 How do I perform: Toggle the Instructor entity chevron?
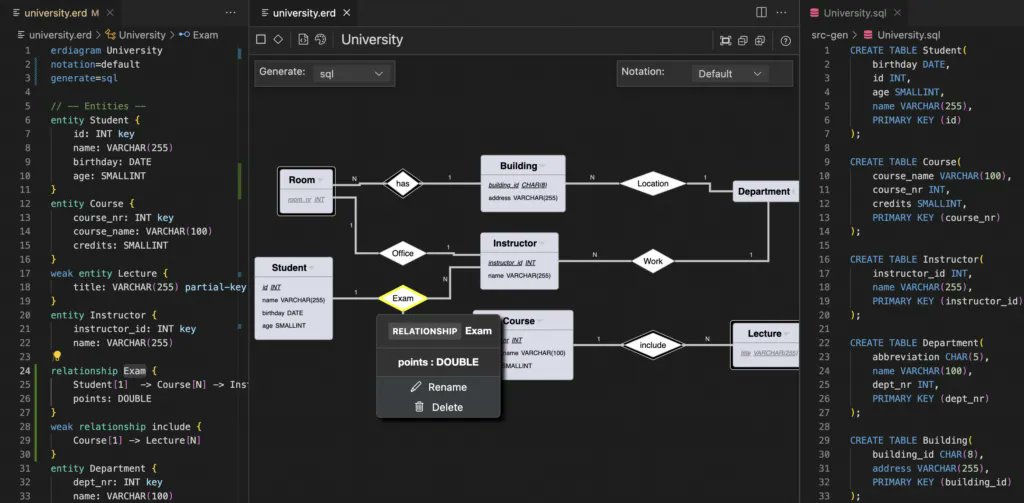541,244
